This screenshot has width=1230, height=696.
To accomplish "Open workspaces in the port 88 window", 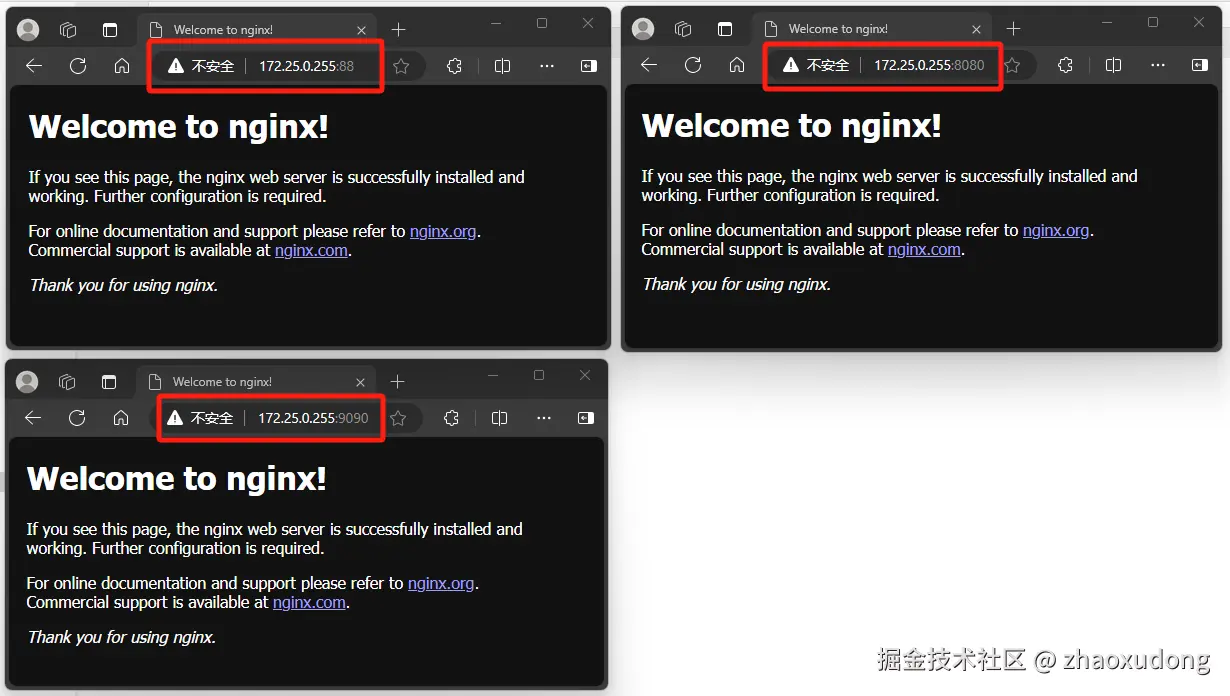I will point(69,30).
